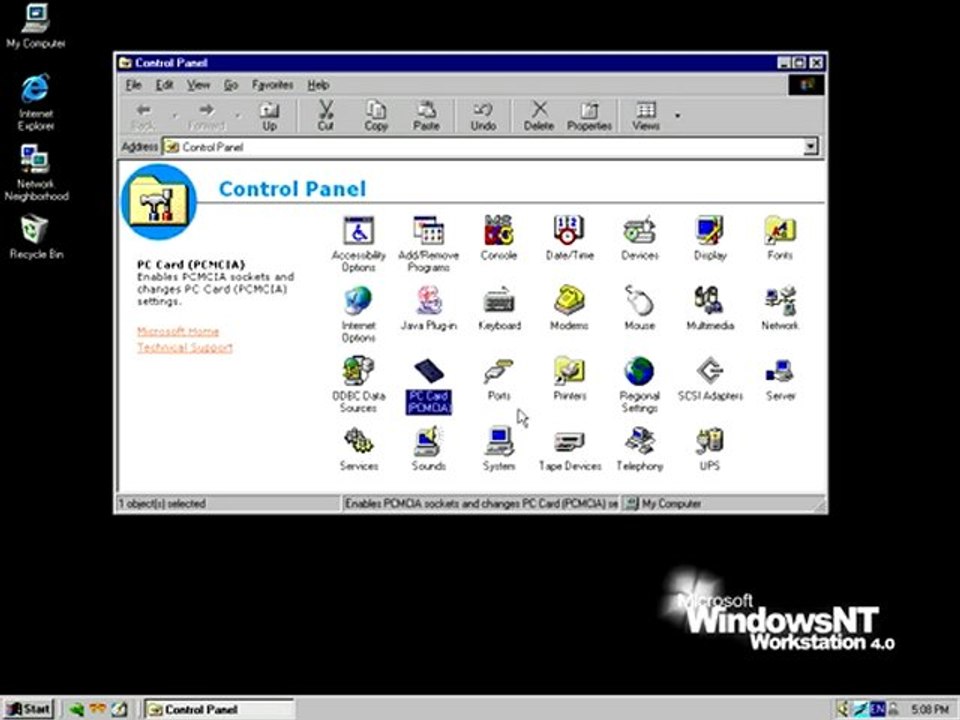
Task: Select Internet Explorer desktop icon
Action: click(36, 102)
